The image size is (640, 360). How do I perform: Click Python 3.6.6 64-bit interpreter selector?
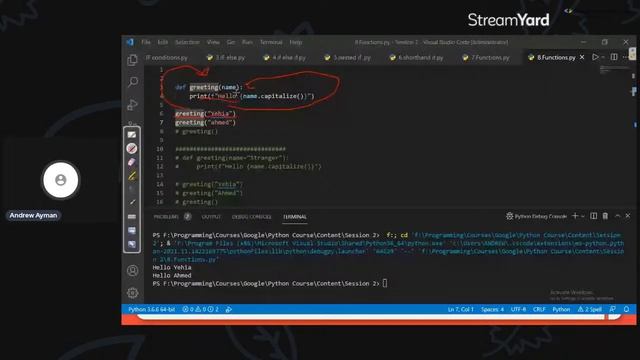click(151, 309)
